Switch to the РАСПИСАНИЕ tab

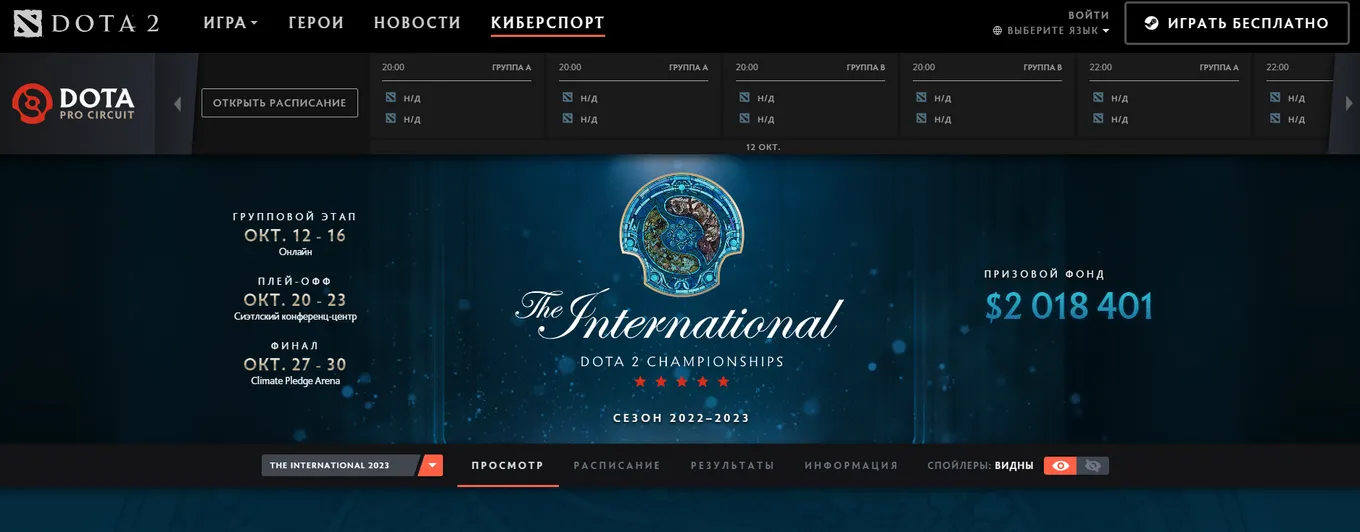pyautogui.click(x=617, y=466)
